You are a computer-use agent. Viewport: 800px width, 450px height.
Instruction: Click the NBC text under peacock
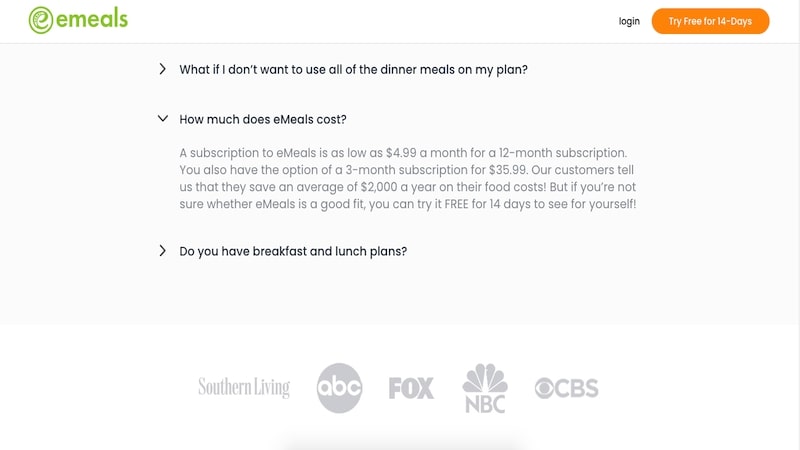(x=485, y=404)
